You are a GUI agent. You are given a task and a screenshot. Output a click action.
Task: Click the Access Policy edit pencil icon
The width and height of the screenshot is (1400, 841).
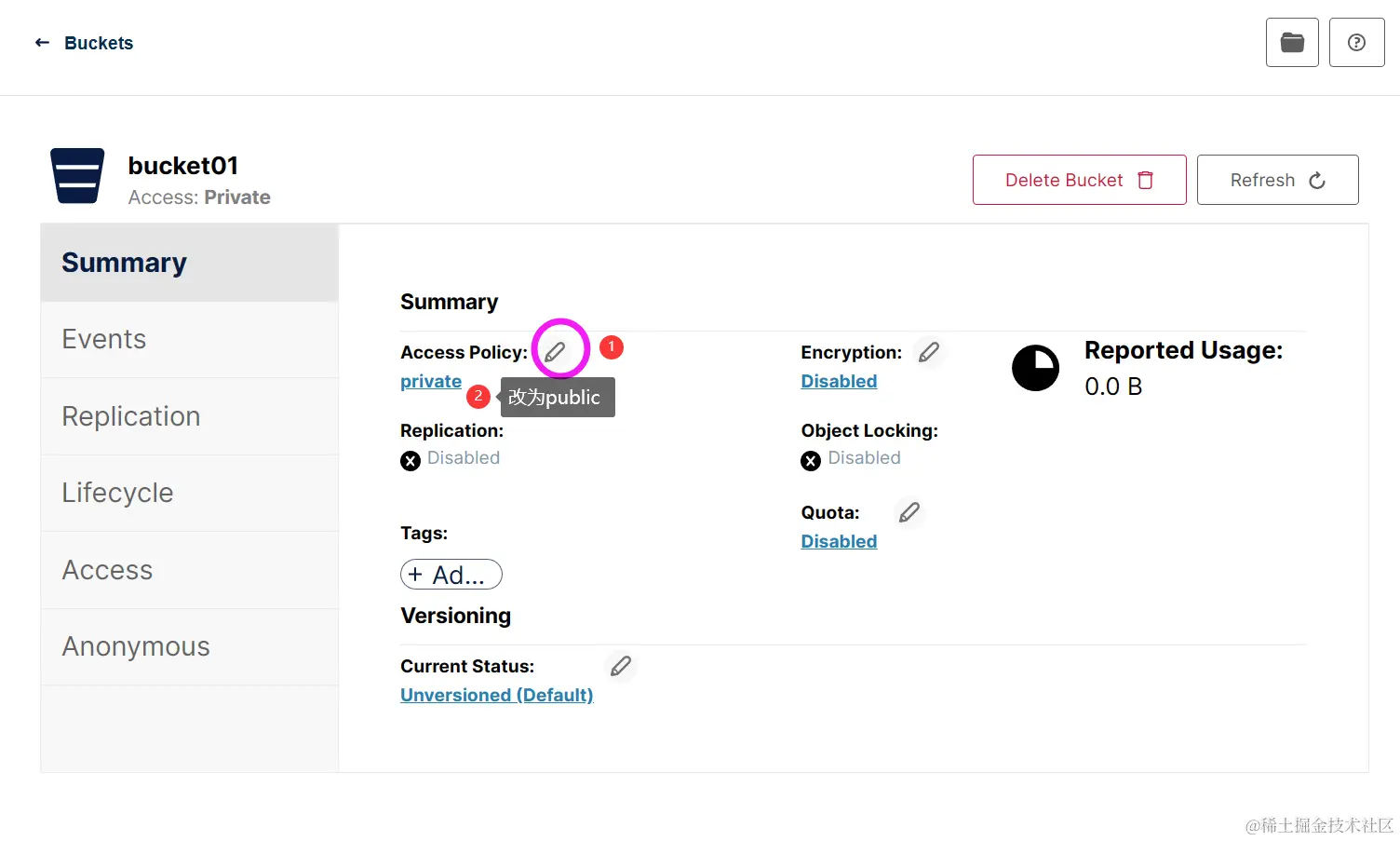point(556,352)
